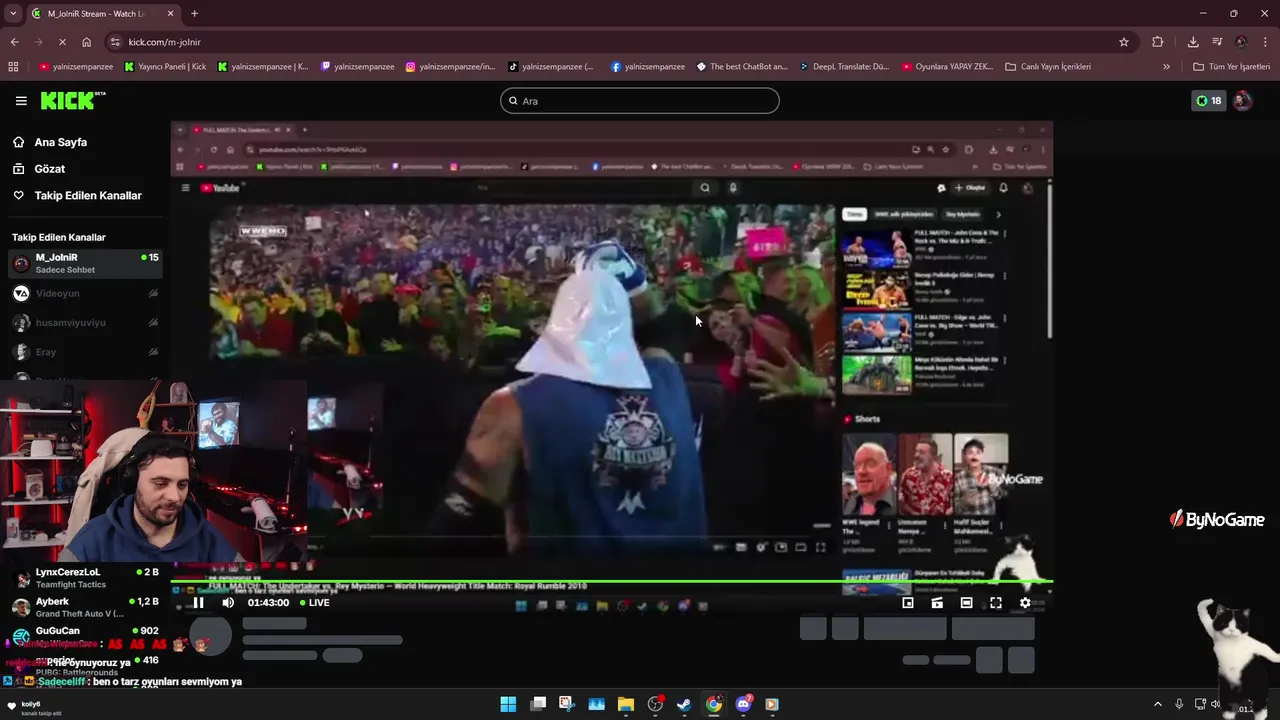Open Chrome profile avatar

point(1241,42)
